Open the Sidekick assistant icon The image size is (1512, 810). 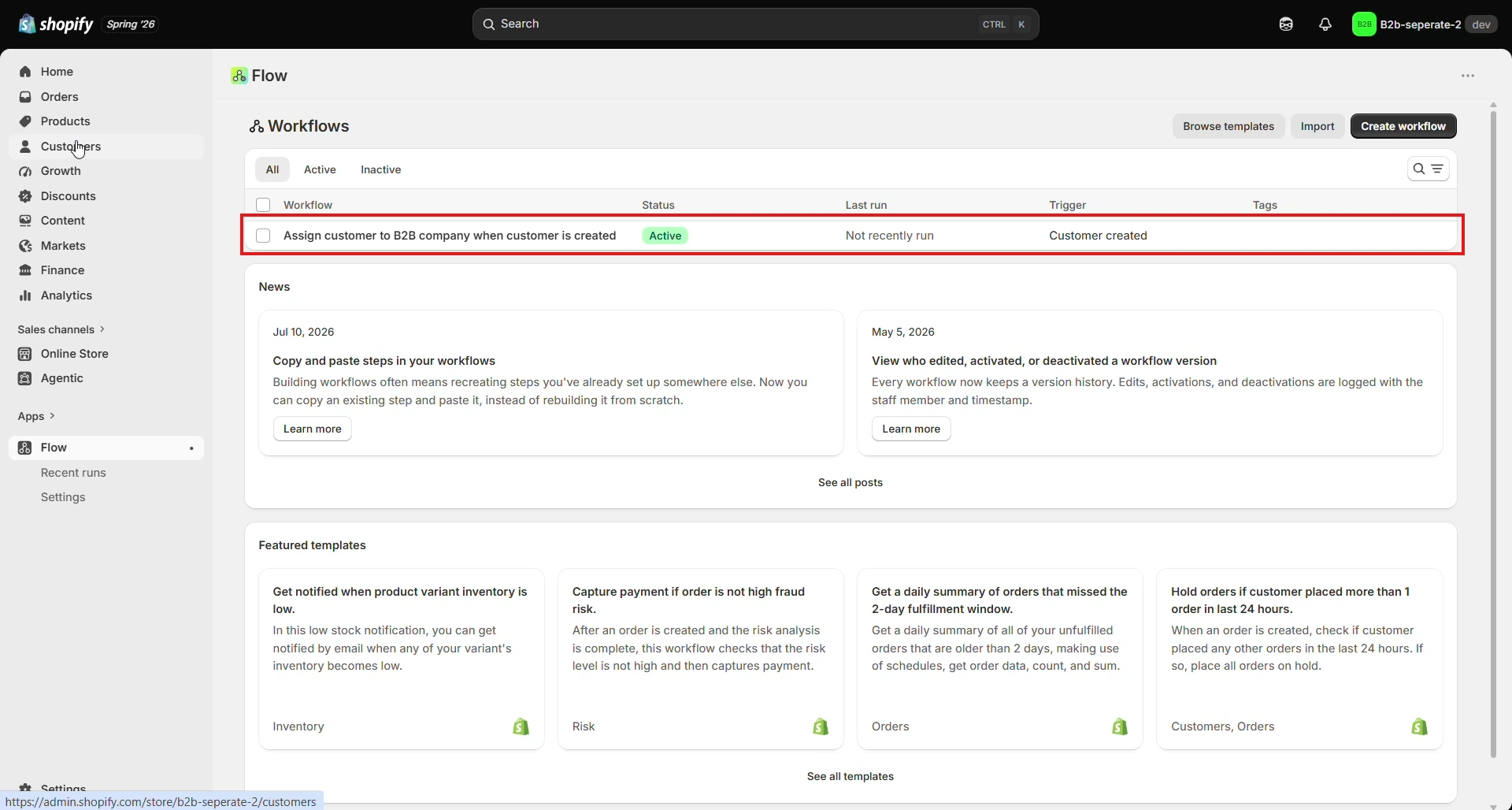[1286, 24]
